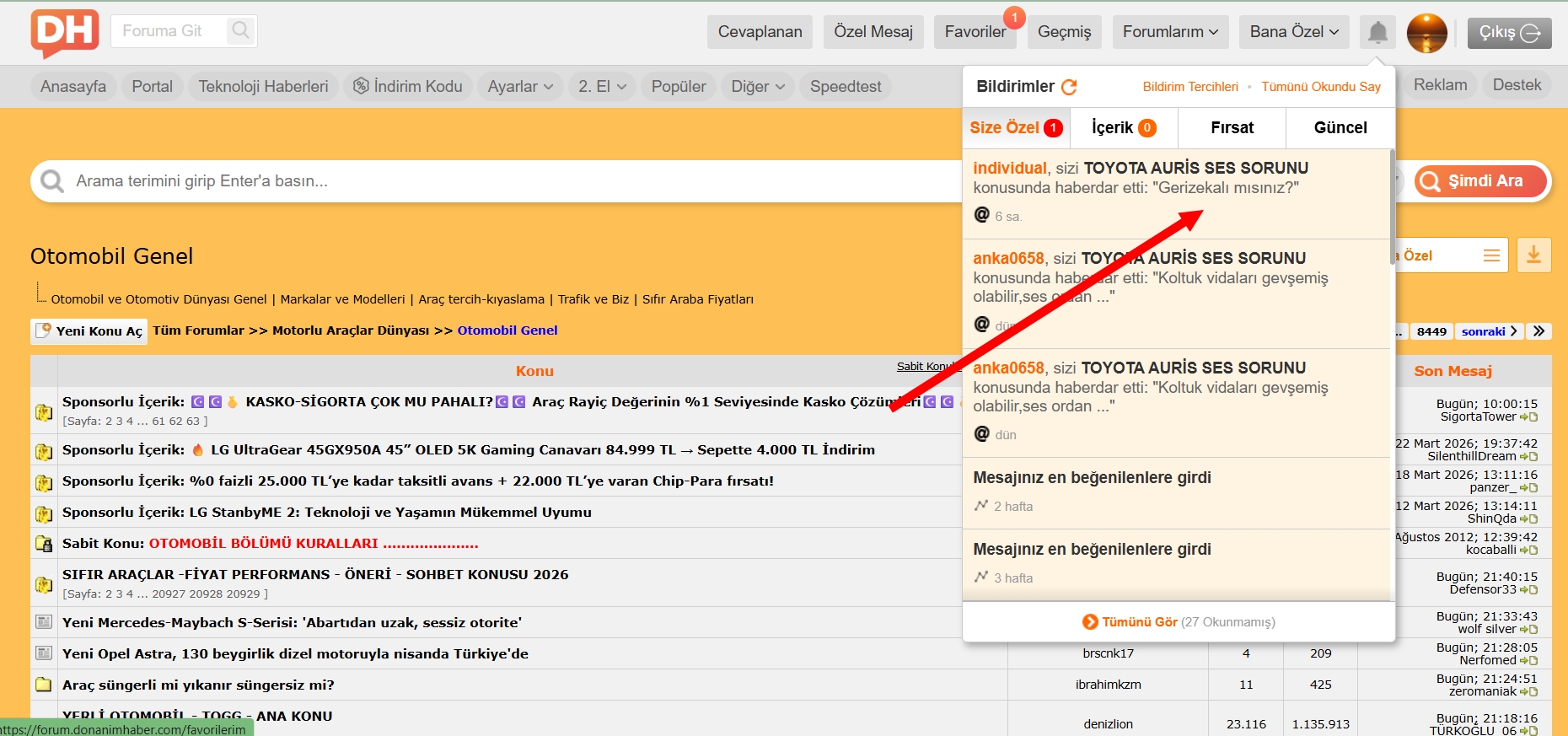This screenshot has width=1568, height=736.
Task: Click the user profile avatar
Action: click(1426, 33)
